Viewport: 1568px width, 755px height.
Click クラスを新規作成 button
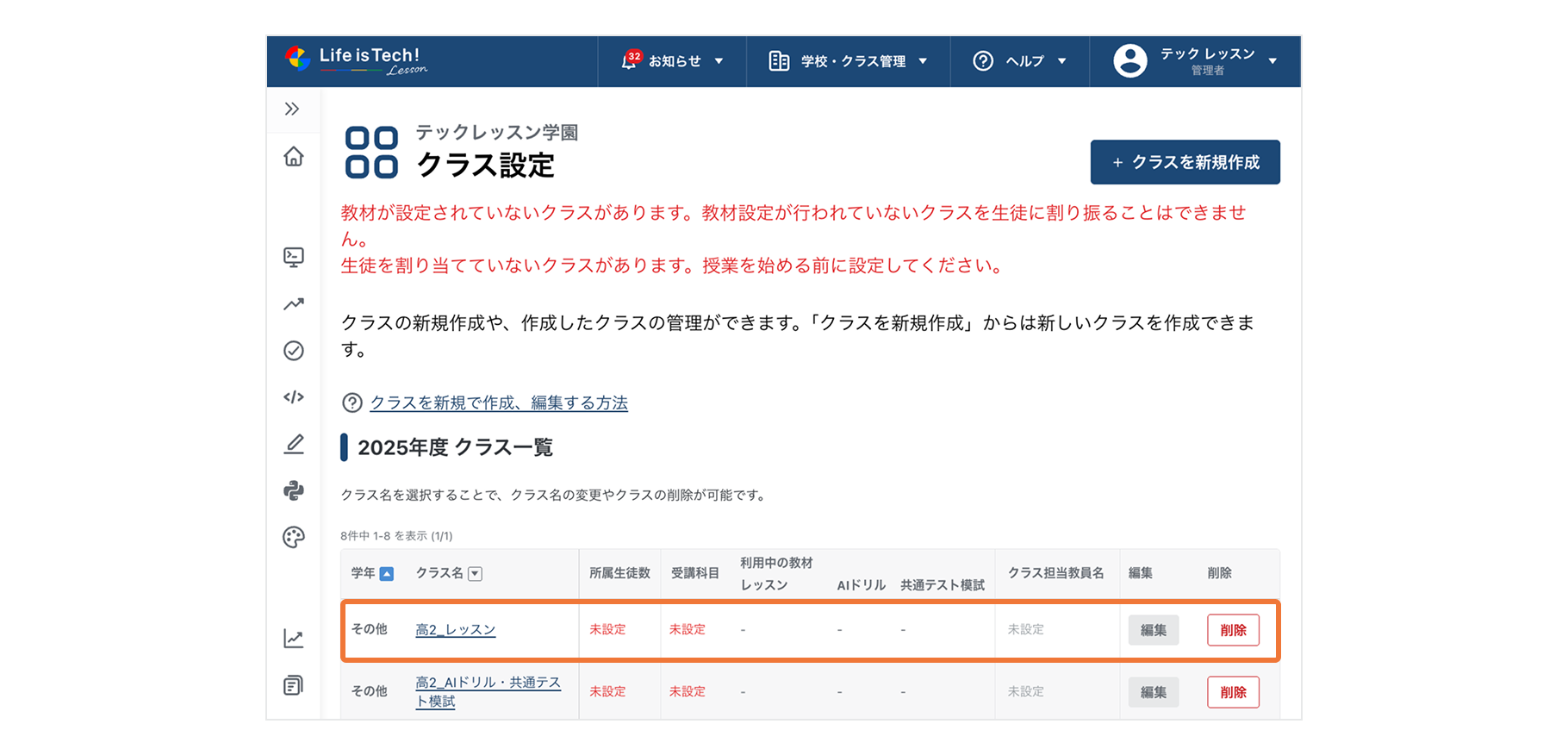1185,162
